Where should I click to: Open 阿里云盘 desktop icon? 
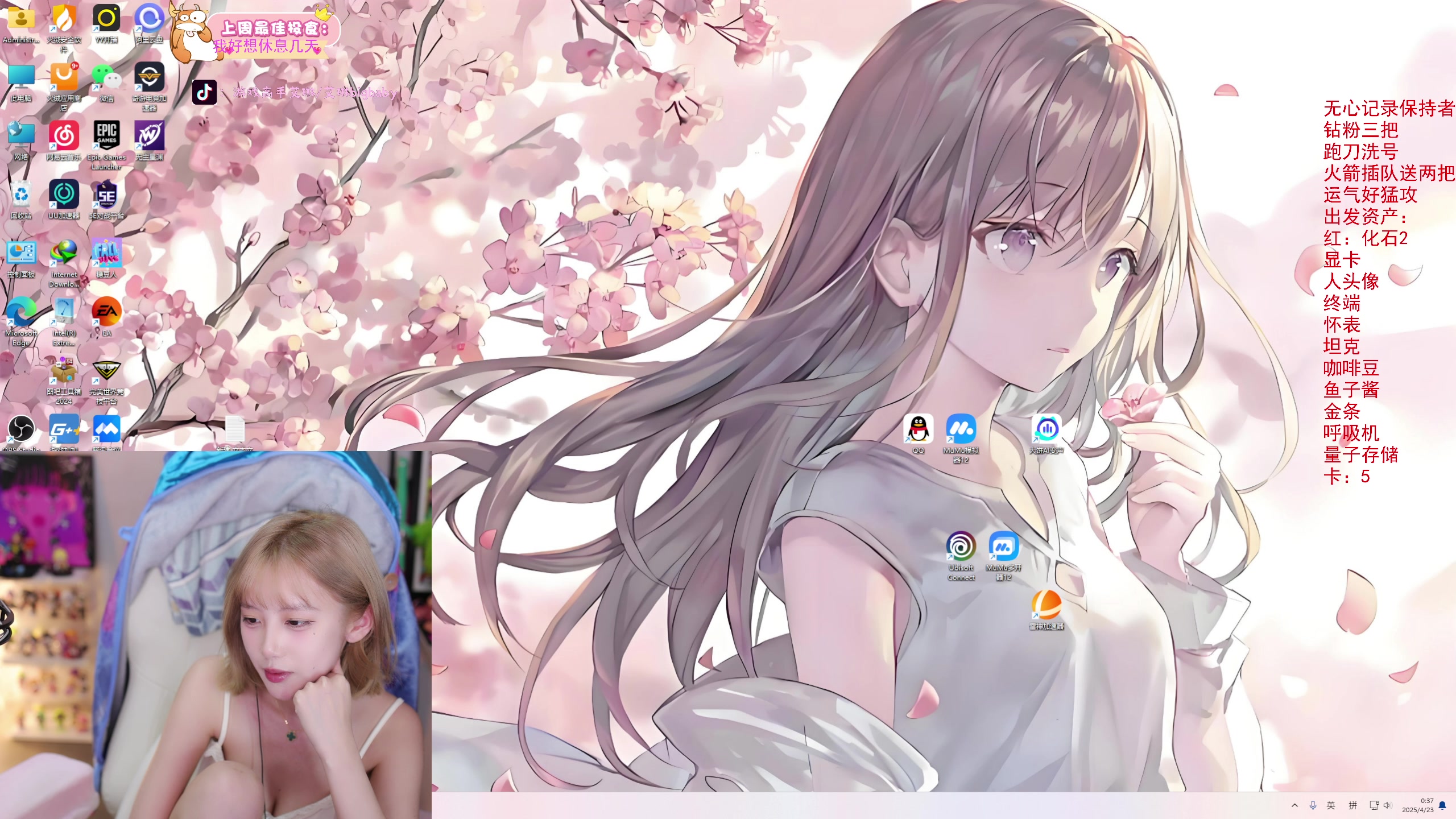tap(149, 25)
